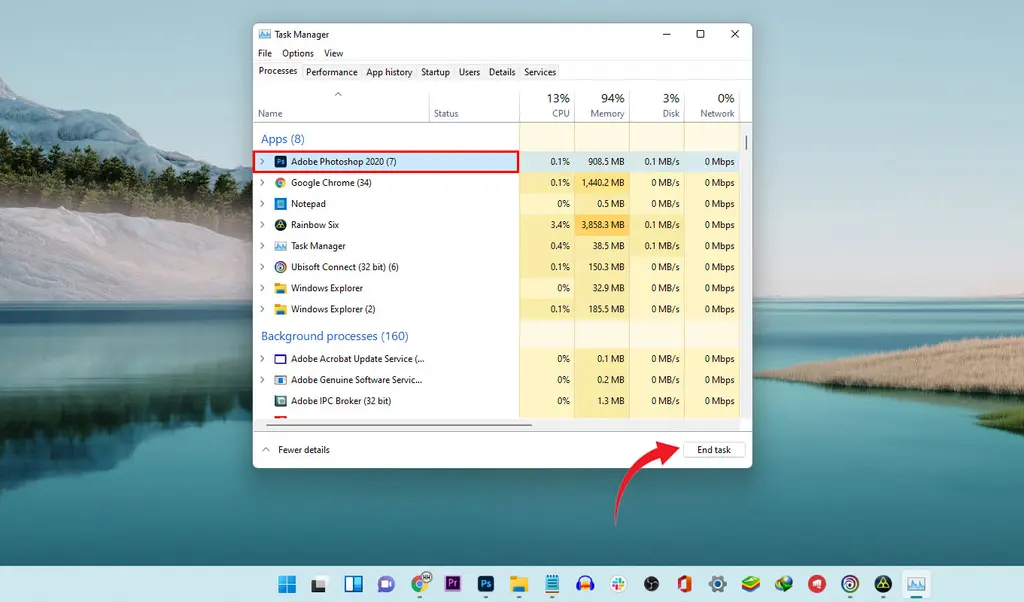The width and height of the screenshot is (1024, 602).
Task: Open the View menu
Action: click(334, 54)
